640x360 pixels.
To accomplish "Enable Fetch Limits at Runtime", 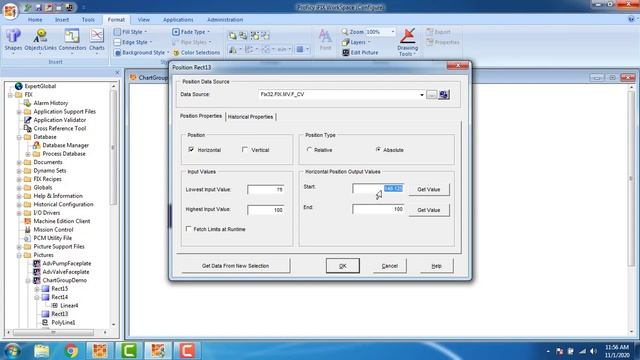I will [189, 229].
